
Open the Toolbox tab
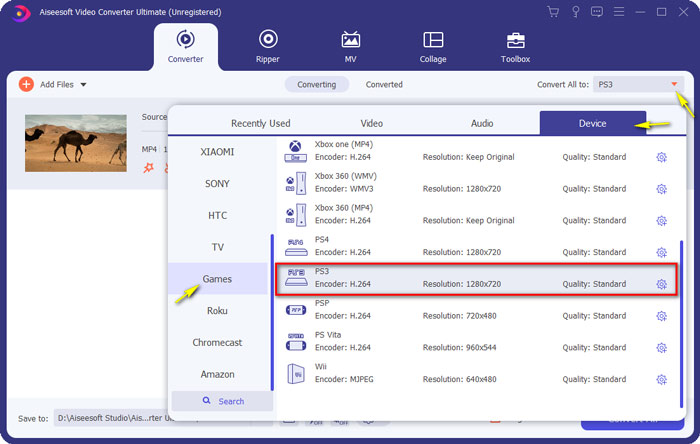point(515,47)
